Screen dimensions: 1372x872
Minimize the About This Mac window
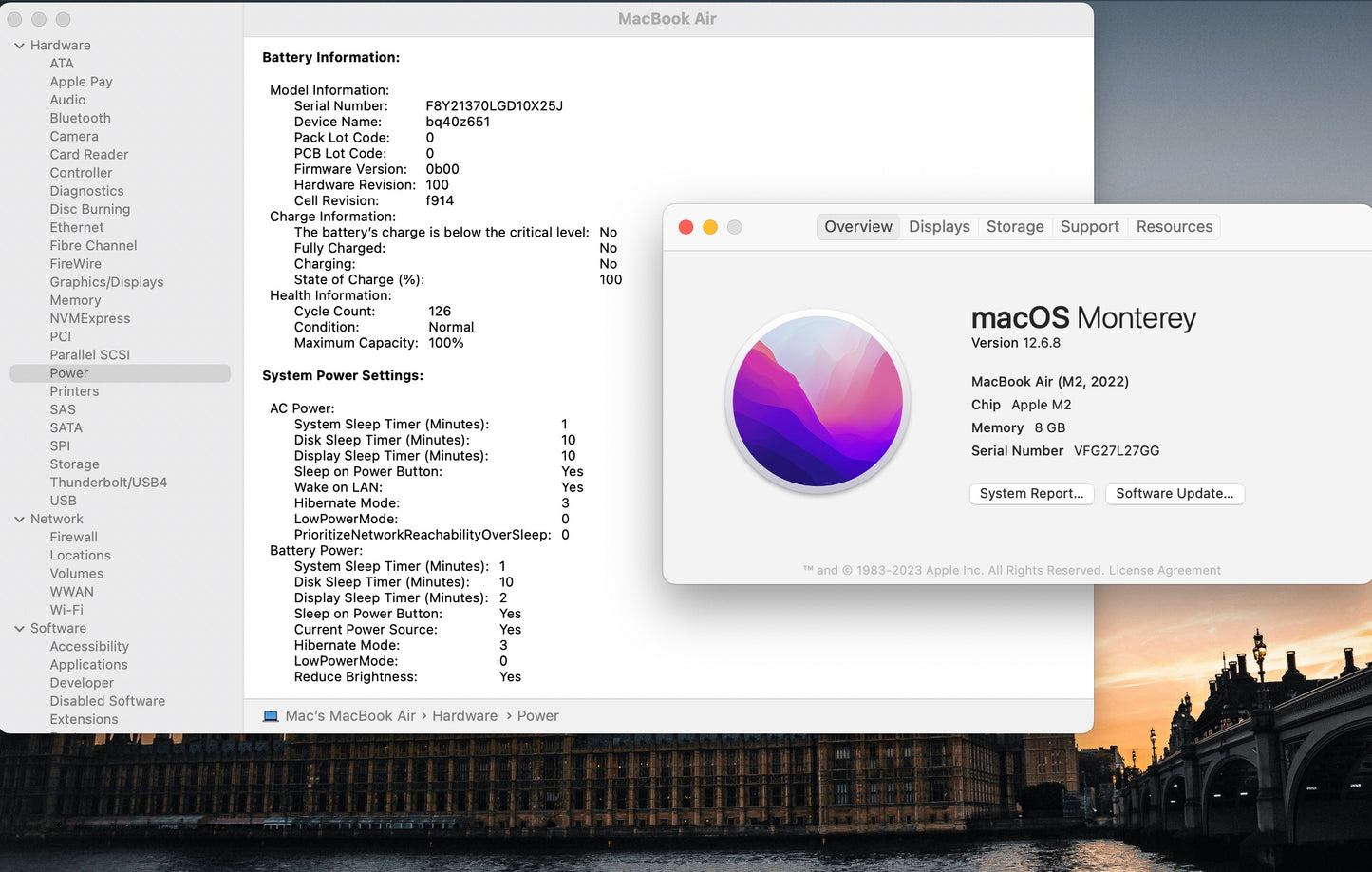(x=709, y=228)
